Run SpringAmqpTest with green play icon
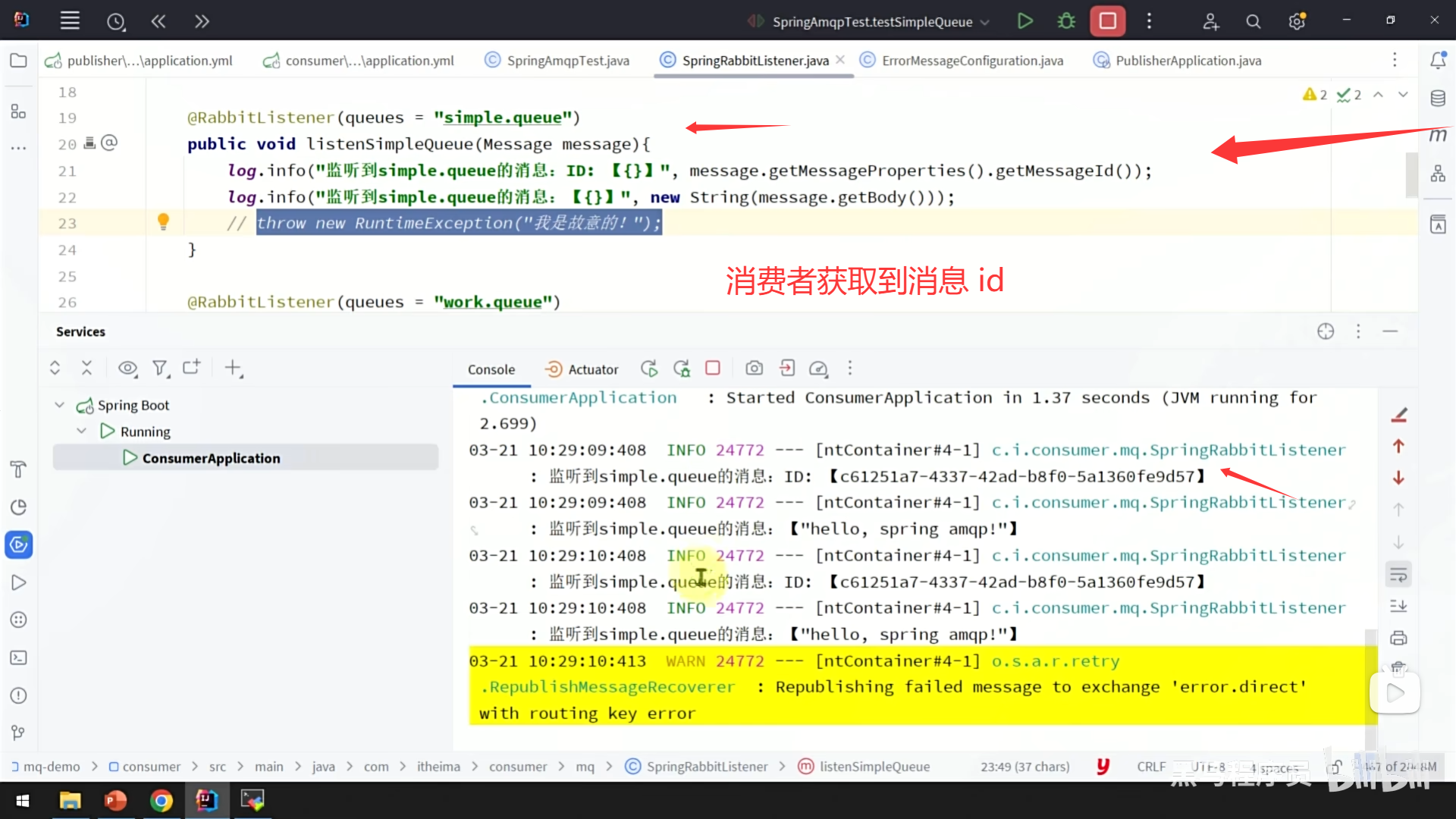This screenshot has width=1456, height=819. 1025,21
